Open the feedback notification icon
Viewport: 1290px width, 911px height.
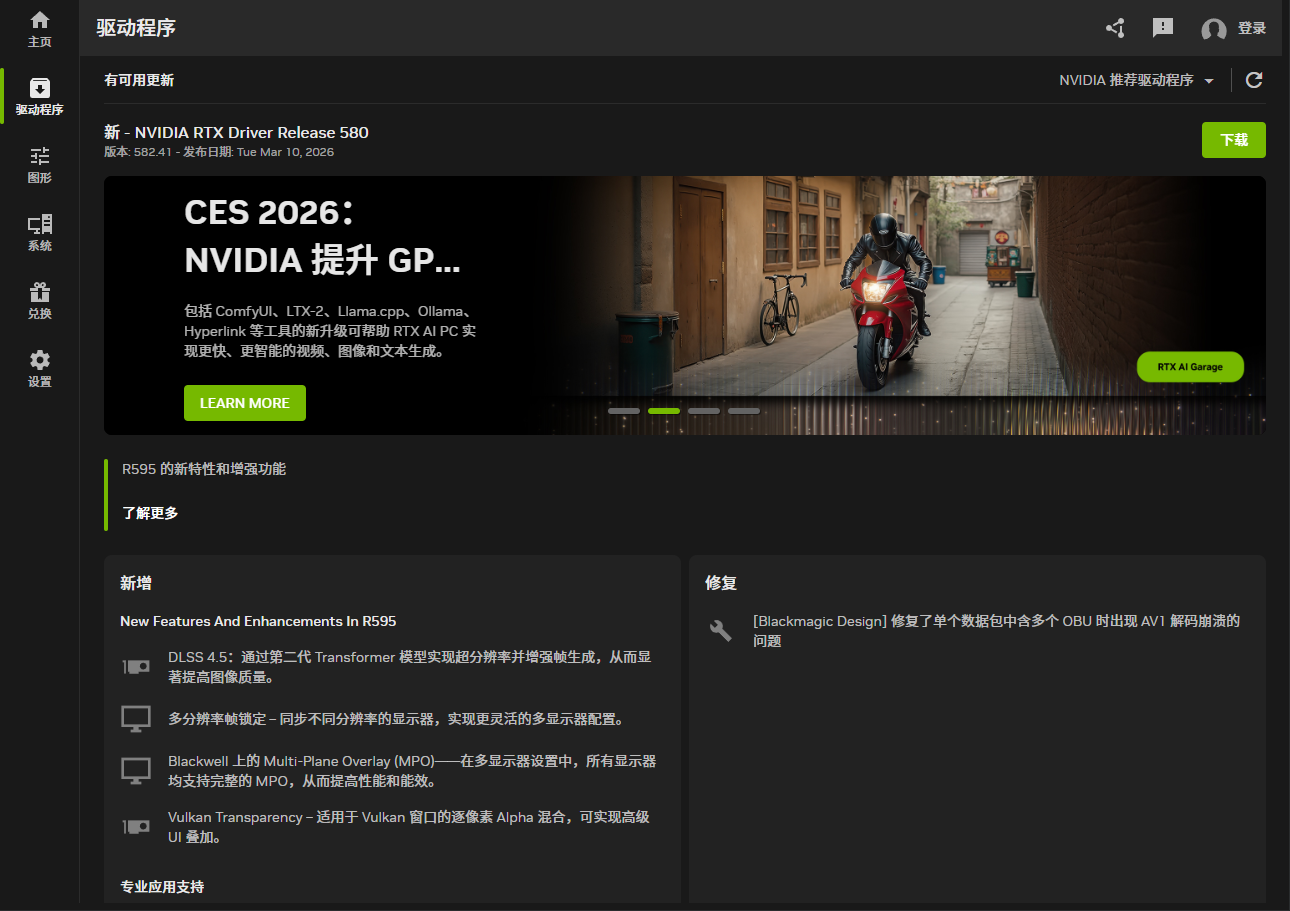click(1163, 28)
